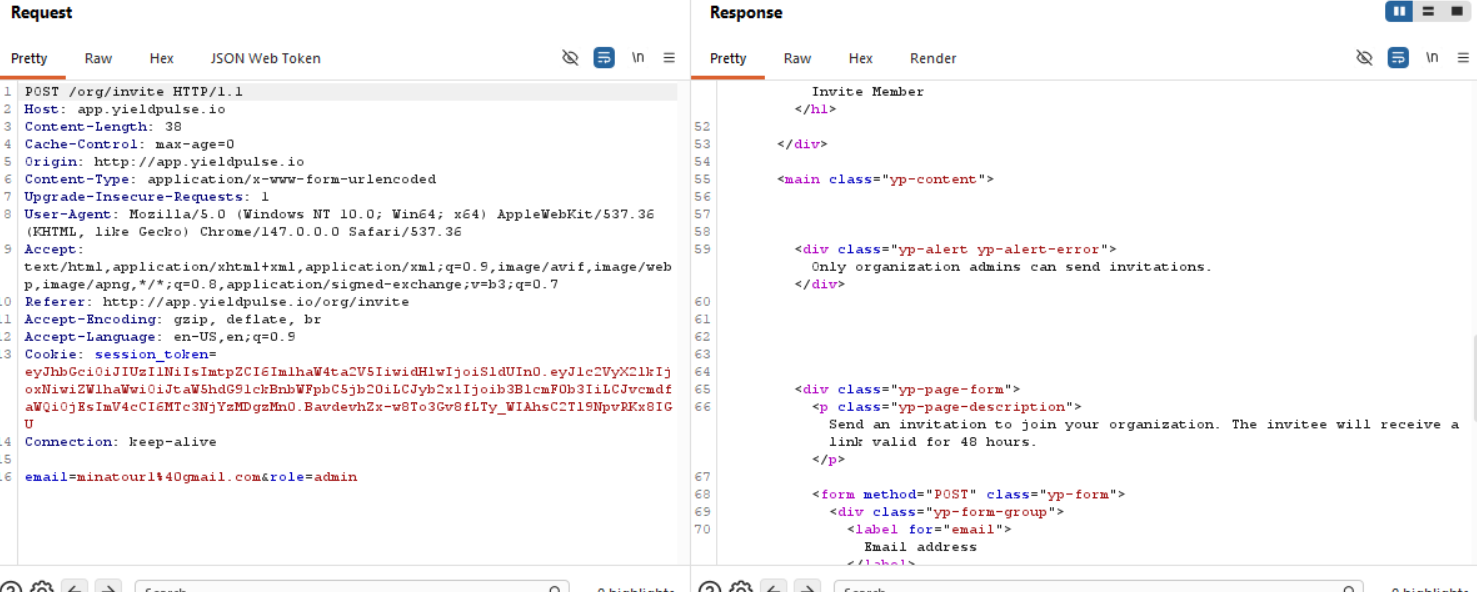The width and height of the screenshot is (1477, 592).
Task: Open Response panel settings gear icon
Action: [740, 587]
